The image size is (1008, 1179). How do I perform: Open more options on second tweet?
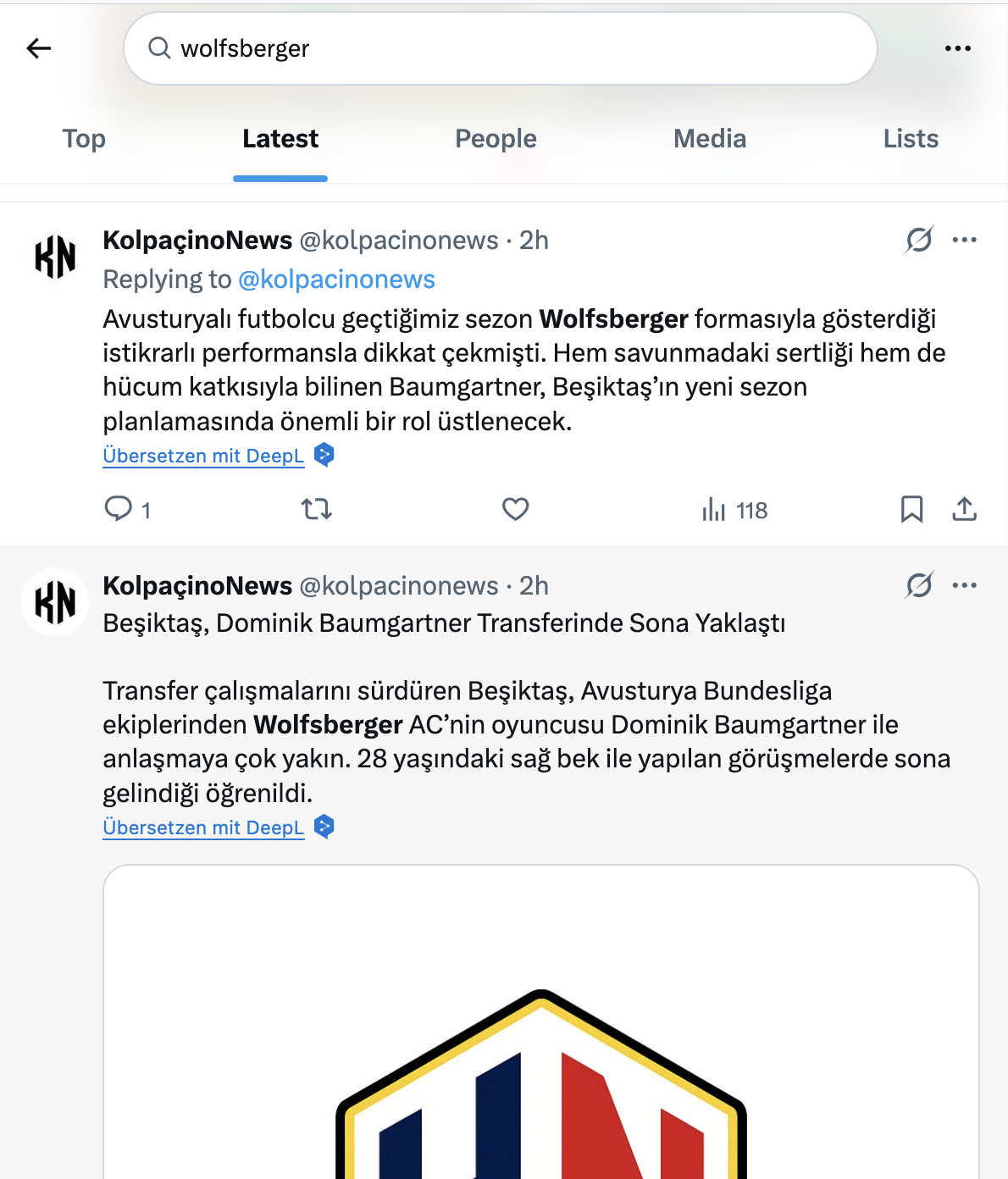(965, 585)
